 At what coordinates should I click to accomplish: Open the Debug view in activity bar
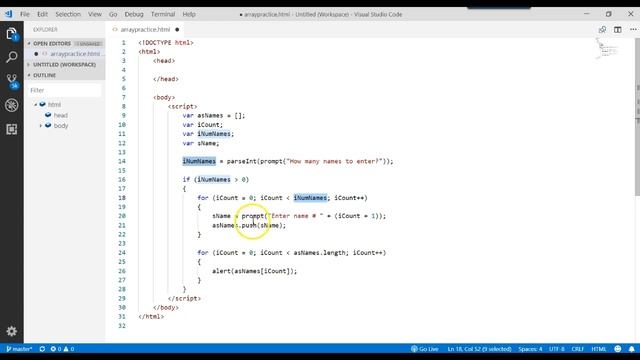coord(11,105)
